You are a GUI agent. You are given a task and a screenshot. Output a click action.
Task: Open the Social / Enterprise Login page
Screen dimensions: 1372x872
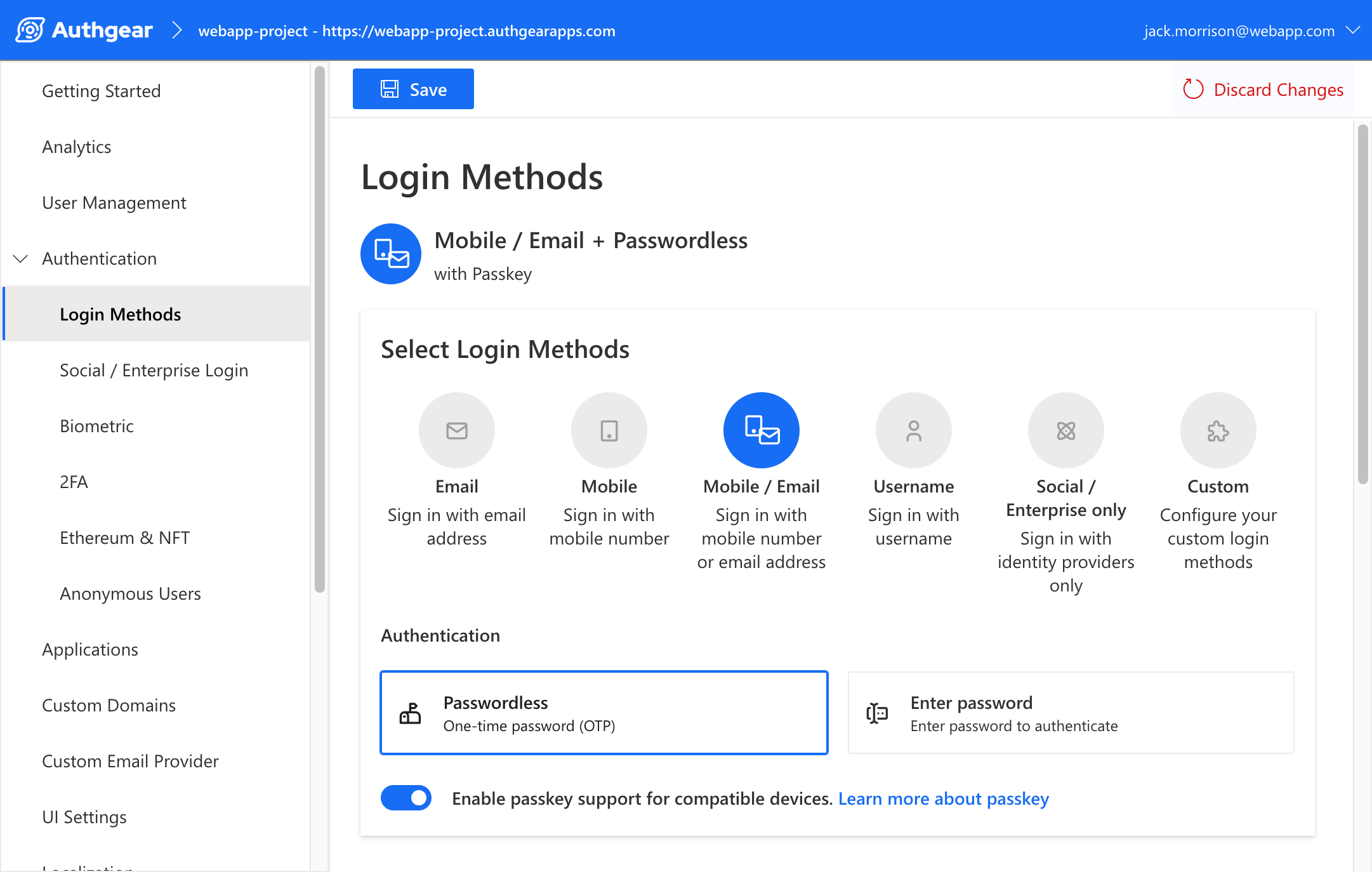point(154,370)
